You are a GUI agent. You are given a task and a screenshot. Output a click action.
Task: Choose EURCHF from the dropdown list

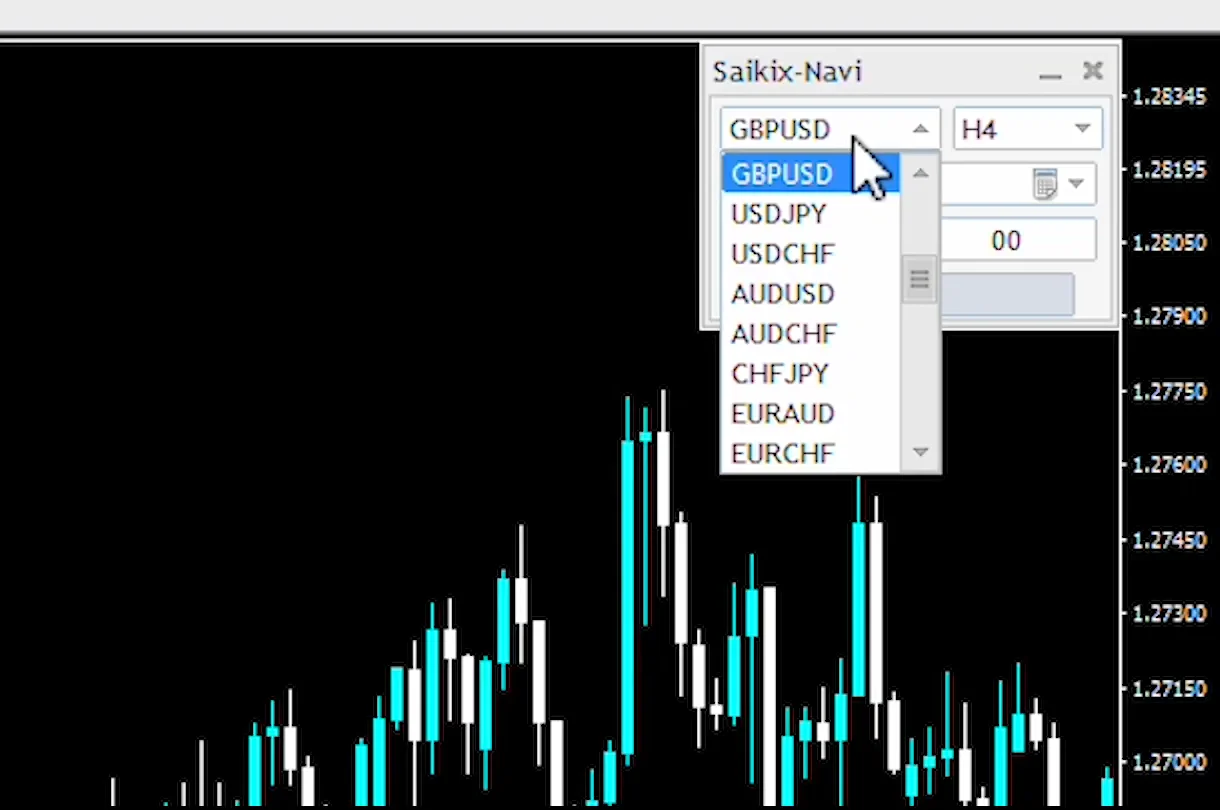click(x=811, y=453)
